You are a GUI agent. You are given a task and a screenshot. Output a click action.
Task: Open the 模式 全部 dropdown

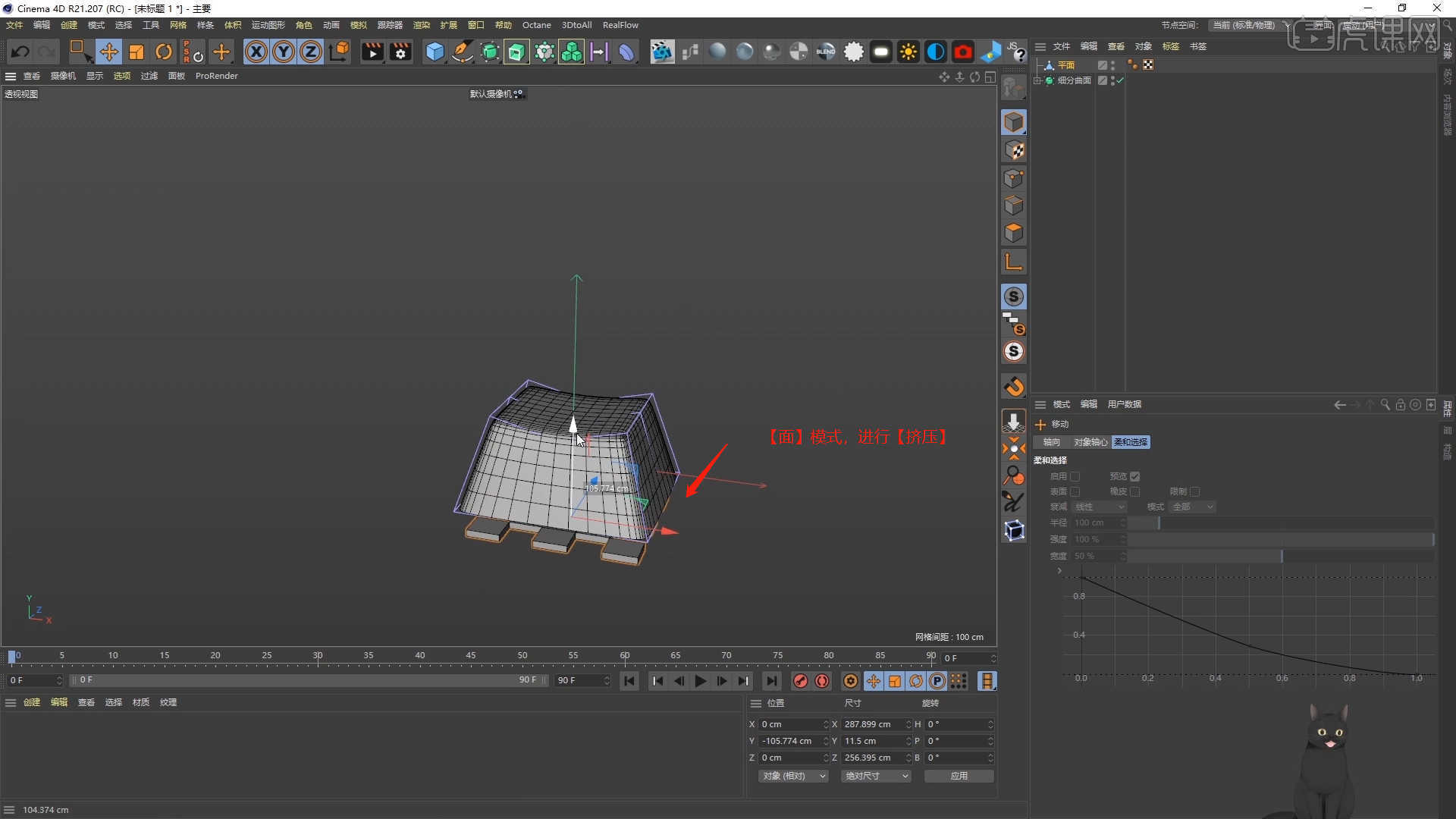[1193, 507]
